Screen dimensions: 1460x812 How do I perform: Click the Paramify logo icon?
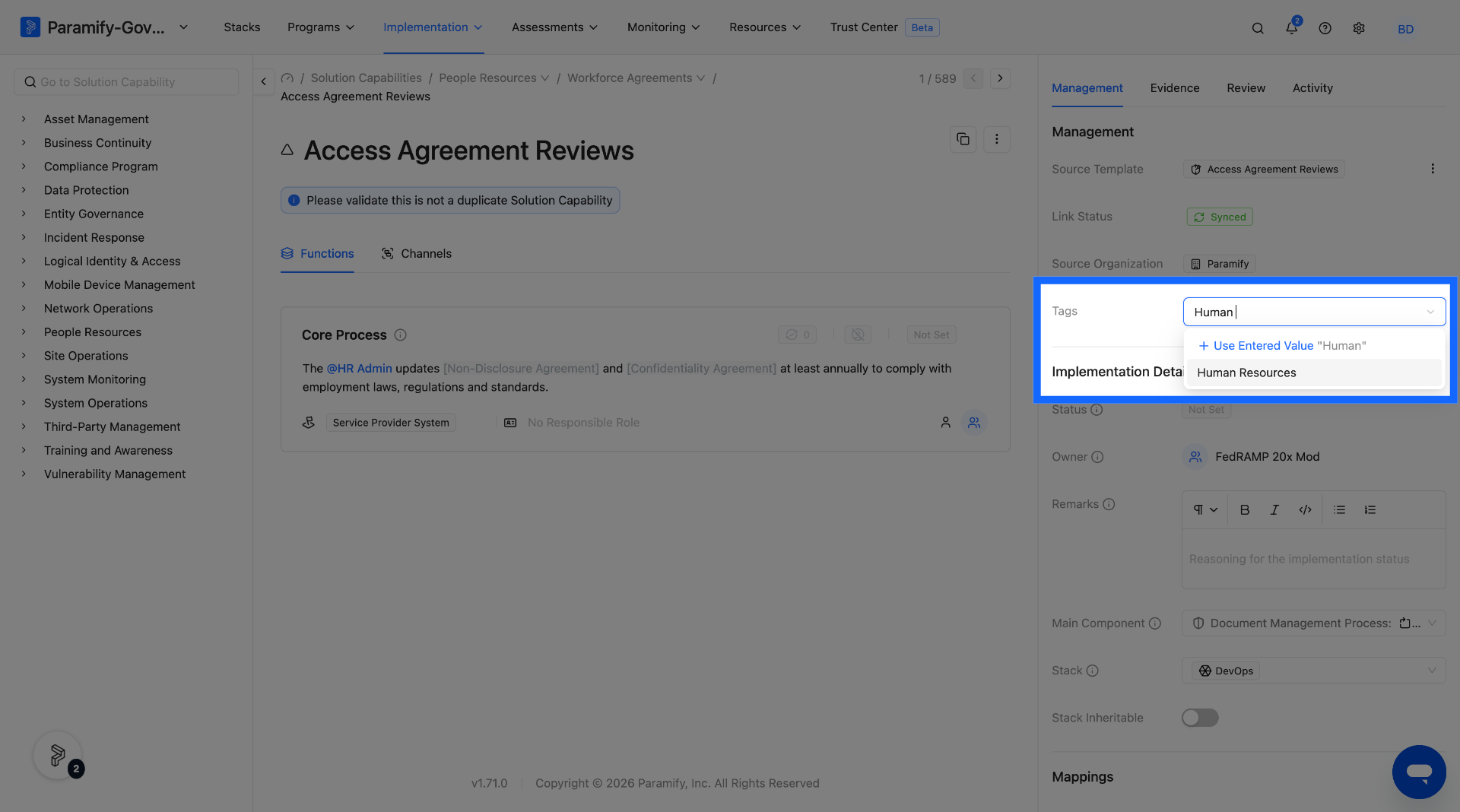click(x=30, y=27)
